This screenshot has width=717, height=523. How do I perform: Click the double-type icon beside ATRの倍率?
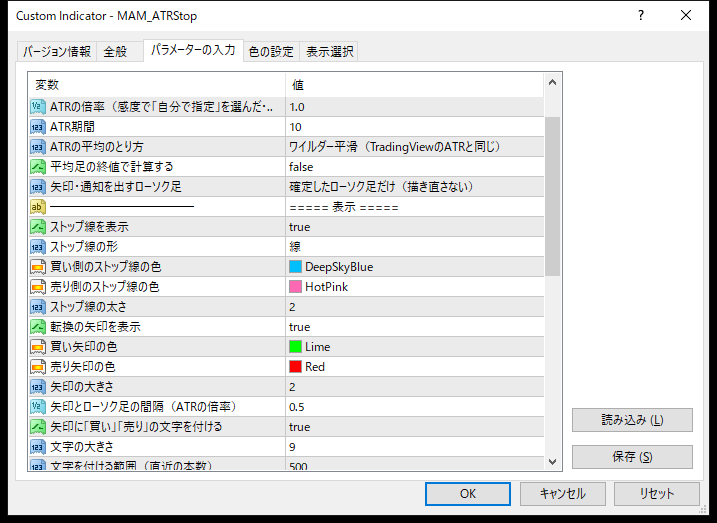(x=38, y=107)
